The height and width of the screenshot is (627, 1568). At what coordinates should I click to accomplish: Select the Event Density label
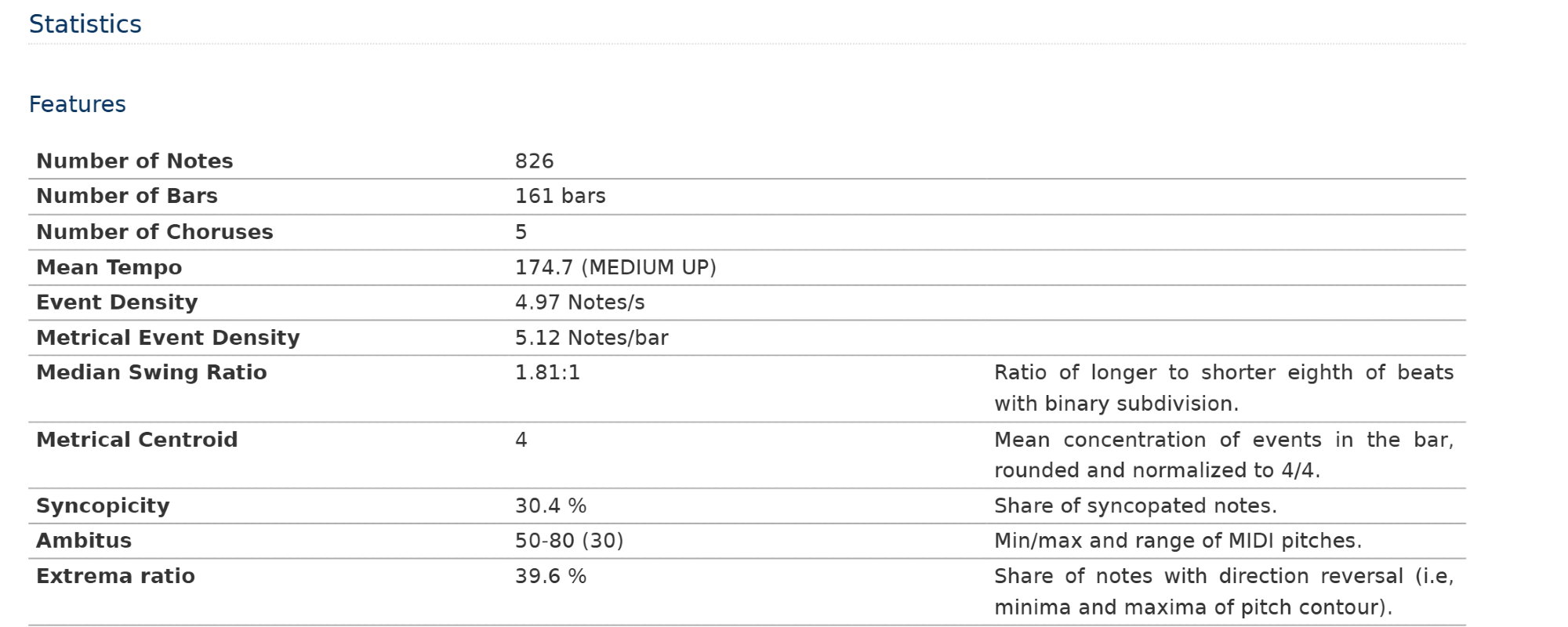coord(117,303)
